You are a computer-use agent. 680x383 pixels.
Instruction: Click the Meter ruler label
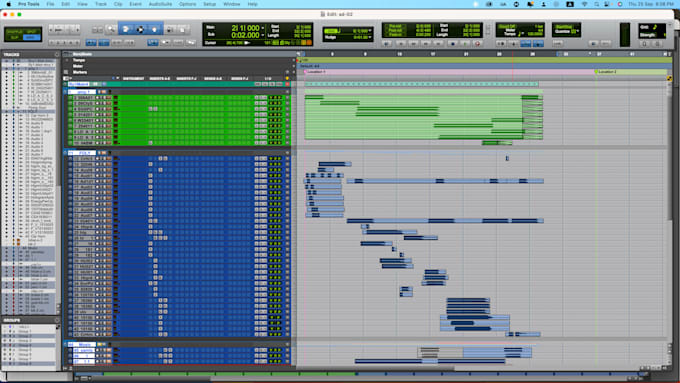tap(78, 66)
